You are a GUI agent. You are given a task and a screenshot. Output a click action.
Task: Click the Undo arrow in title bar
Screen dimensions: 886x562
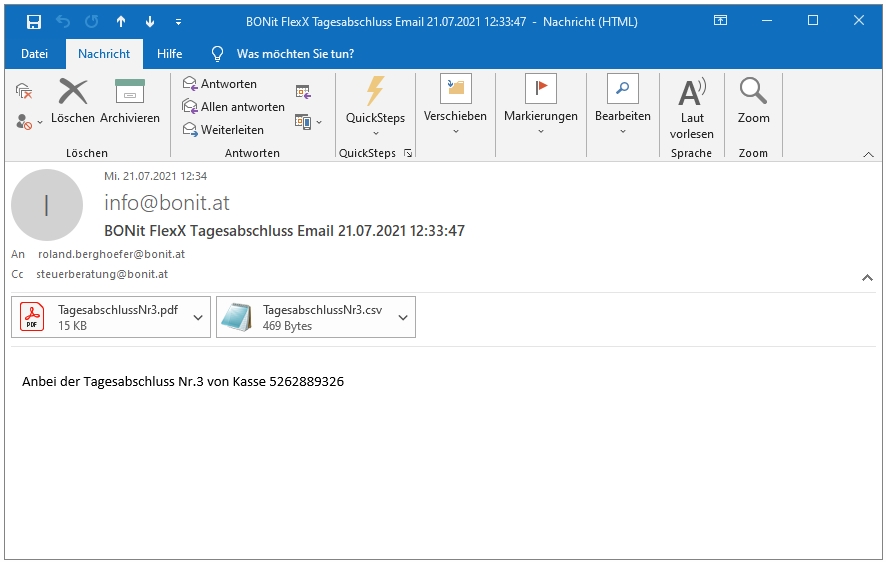point(63,22)
